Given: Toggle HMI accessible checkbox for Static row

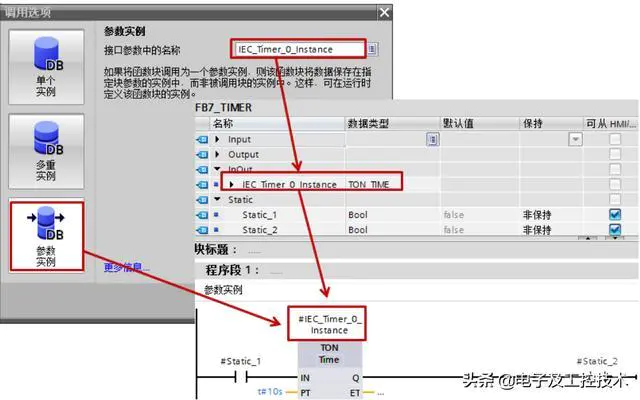Looking at the screenshot, I should point(615,199).
